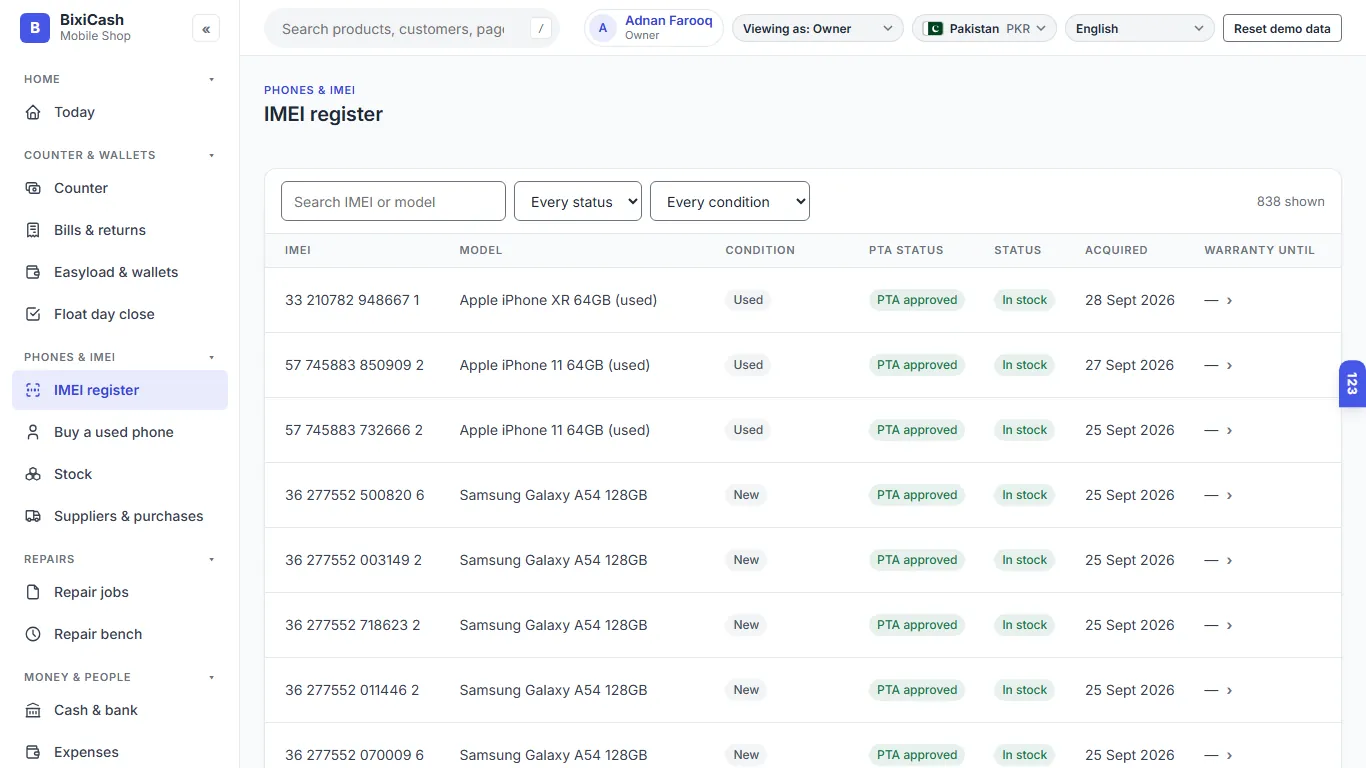Go to Today in the sidebar
The height and width of the screenshot is (768, 1366).
click(x=120, y=112)
